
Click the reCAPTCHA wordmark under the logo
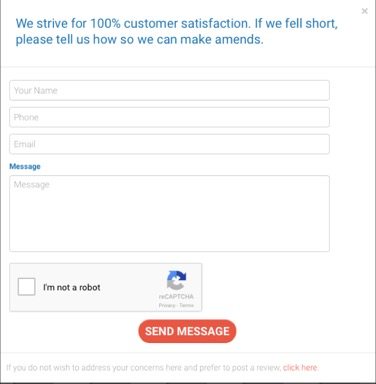tap(176, 296)
